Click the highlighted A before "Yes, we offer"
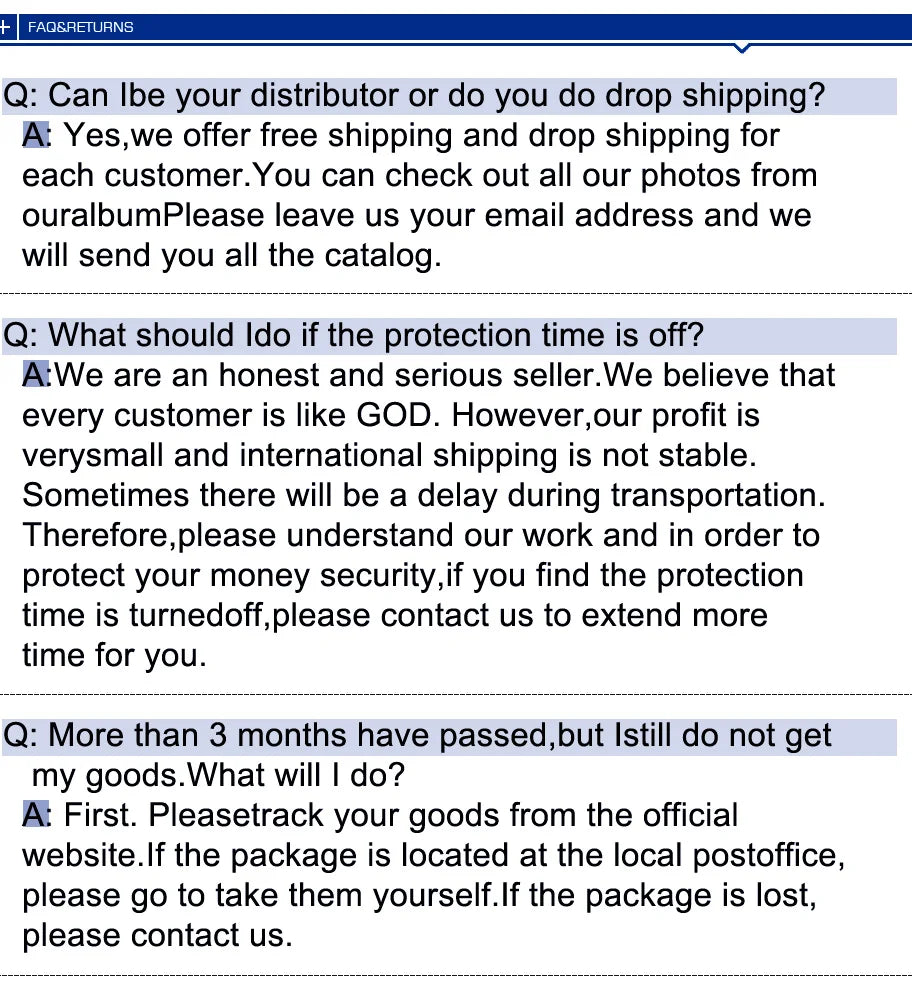 pyautogui.click(x=34, y=135)
